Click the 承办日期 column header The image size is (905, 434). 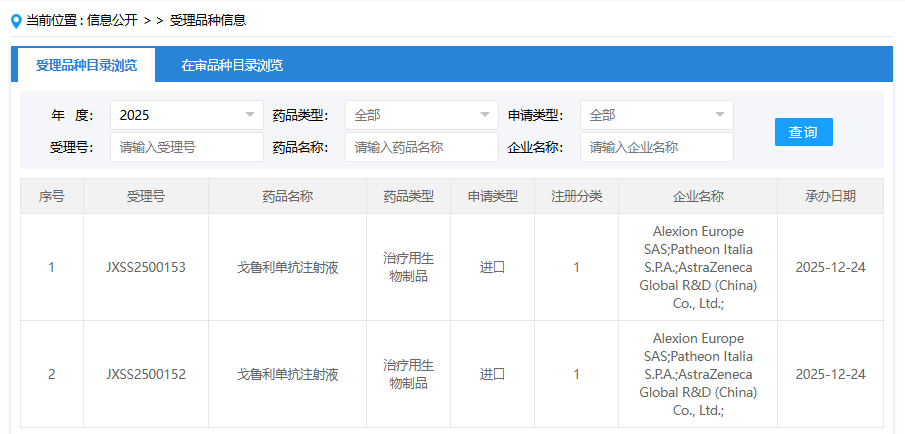click(830, 196)
